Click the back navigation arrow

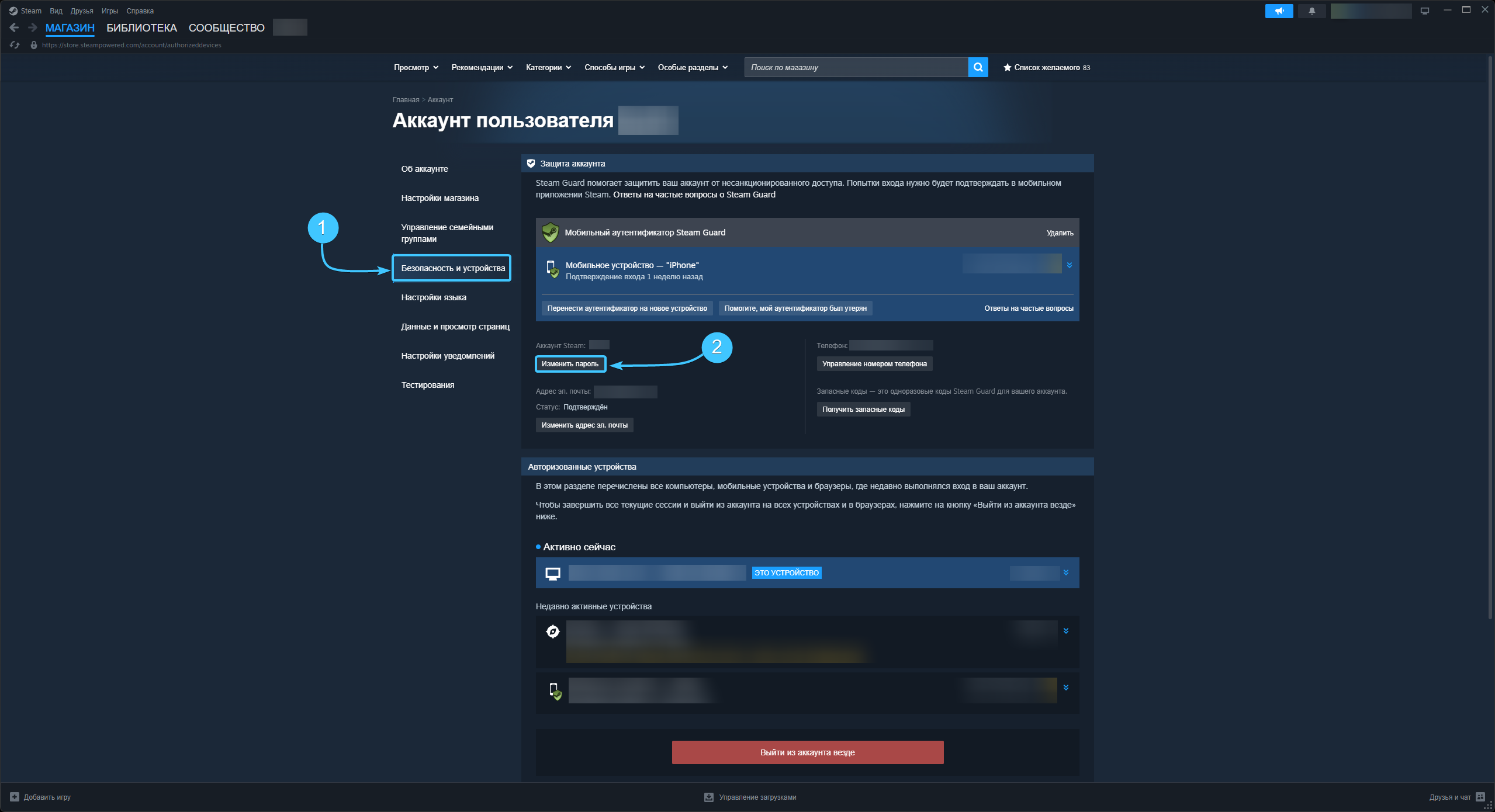point(15,27)
